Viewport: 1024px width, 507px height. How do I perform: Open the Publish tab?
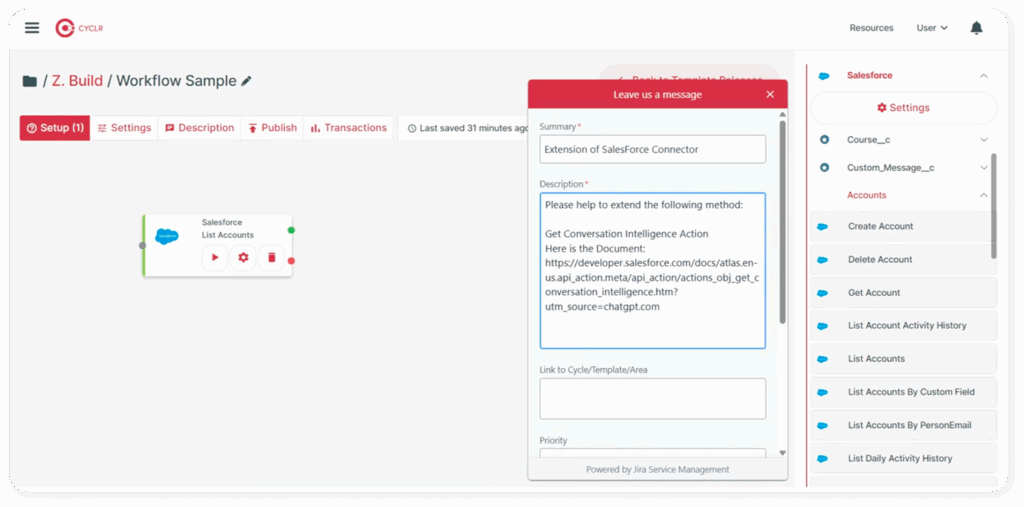(272, 128)
